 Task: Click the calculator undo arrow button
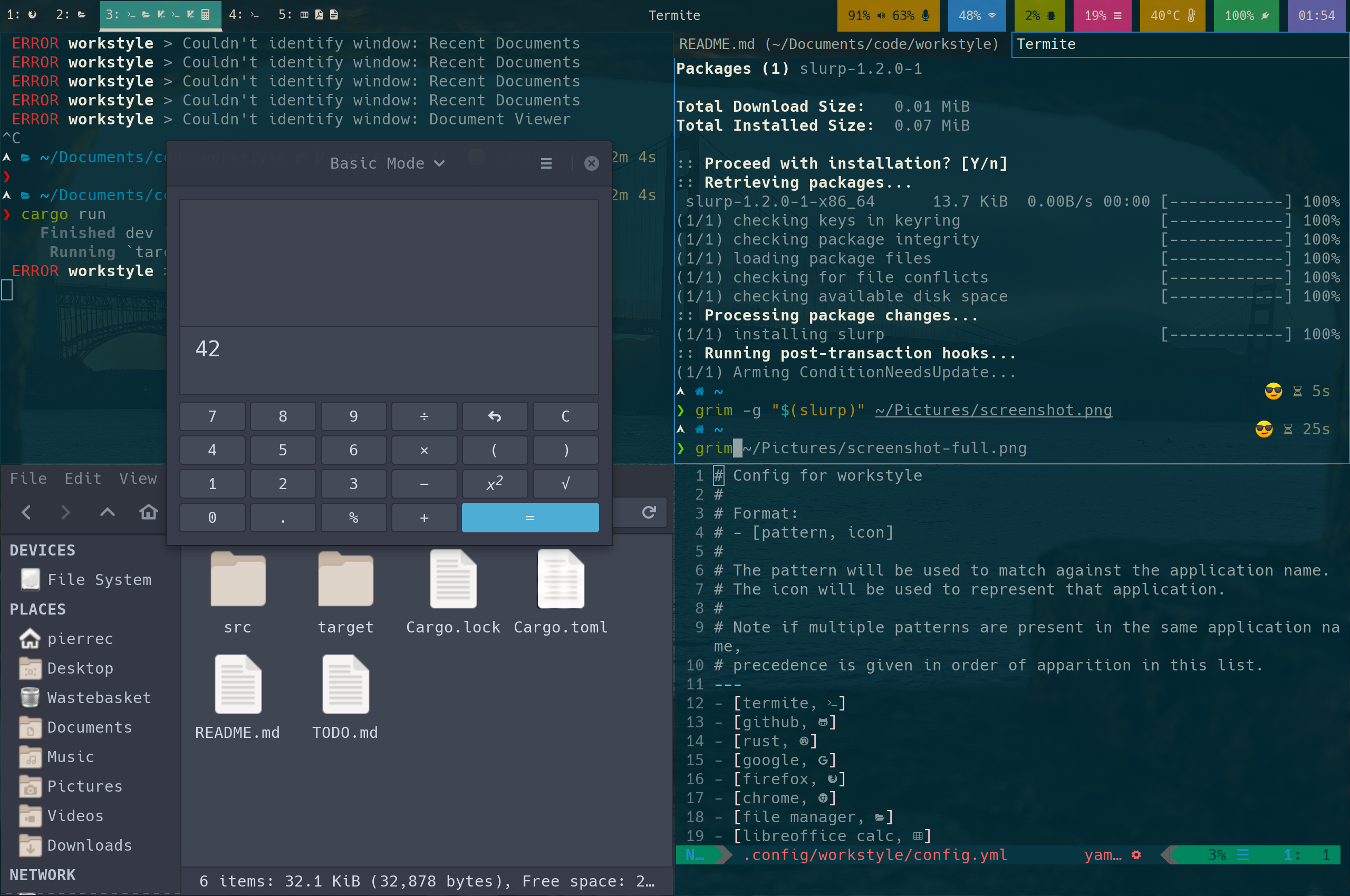[495, 416]
